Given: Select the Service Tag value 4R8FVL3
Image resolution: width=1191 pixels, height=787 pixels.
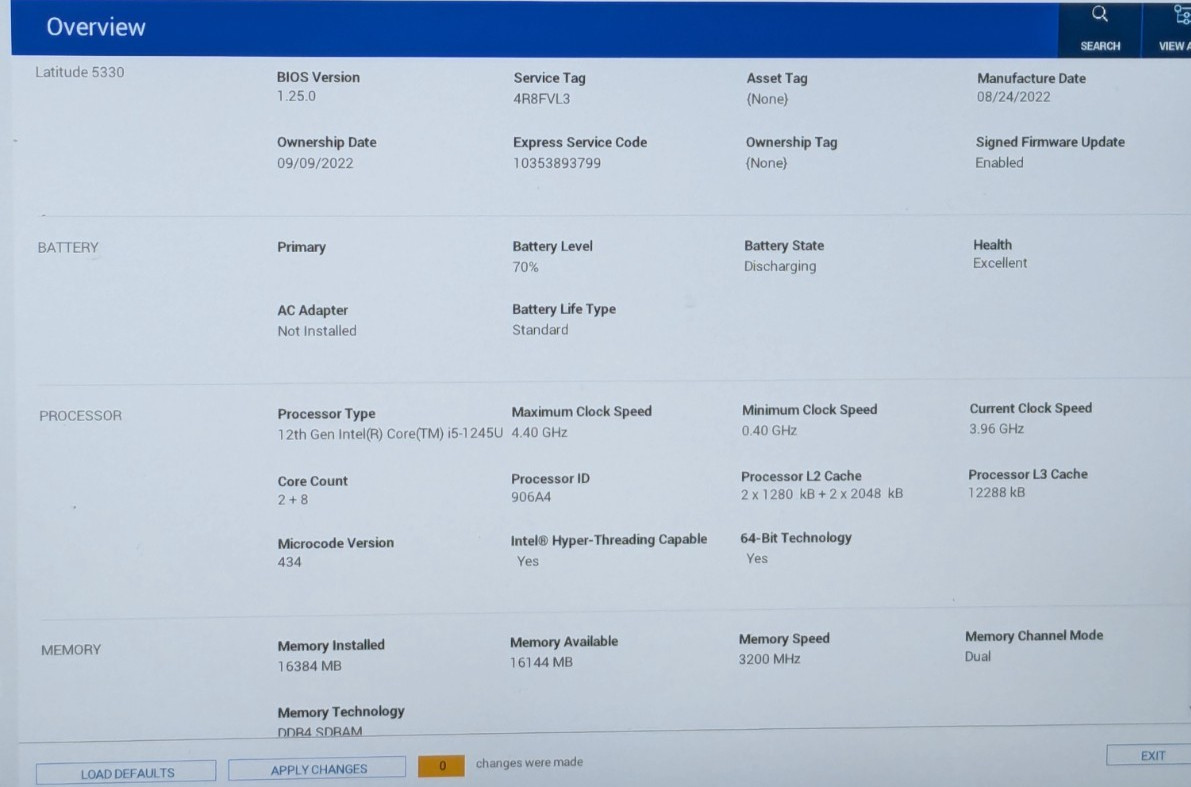Looking at the screenshot, I should coord(541,99).
